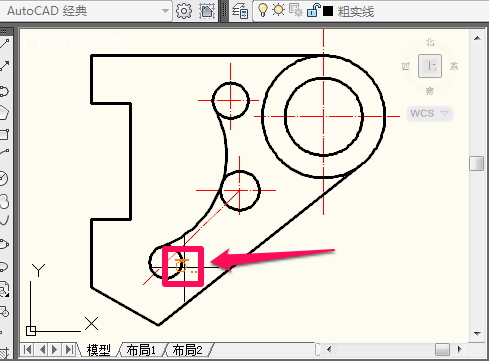Go to next layout tab arrow
The image size is (489, 361).
(x=55, y=350)
